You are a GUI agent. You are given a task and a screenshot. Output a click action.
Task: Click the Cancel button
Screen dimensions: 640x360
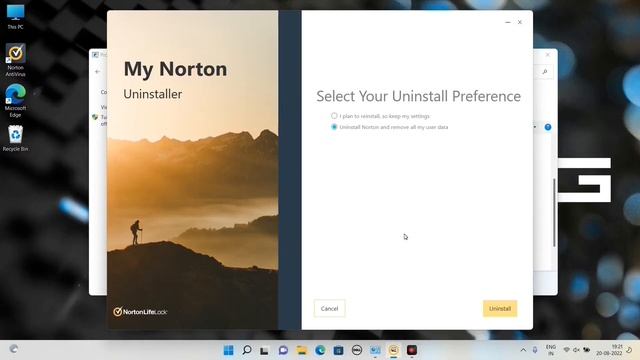click(x=329, y=309)
